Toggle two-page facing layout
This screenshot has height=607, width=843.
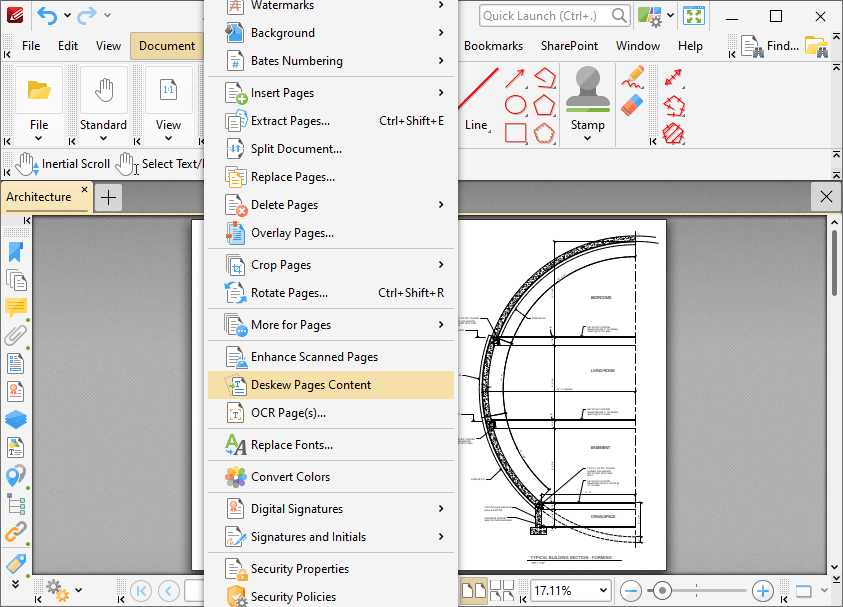pos(474,591)
